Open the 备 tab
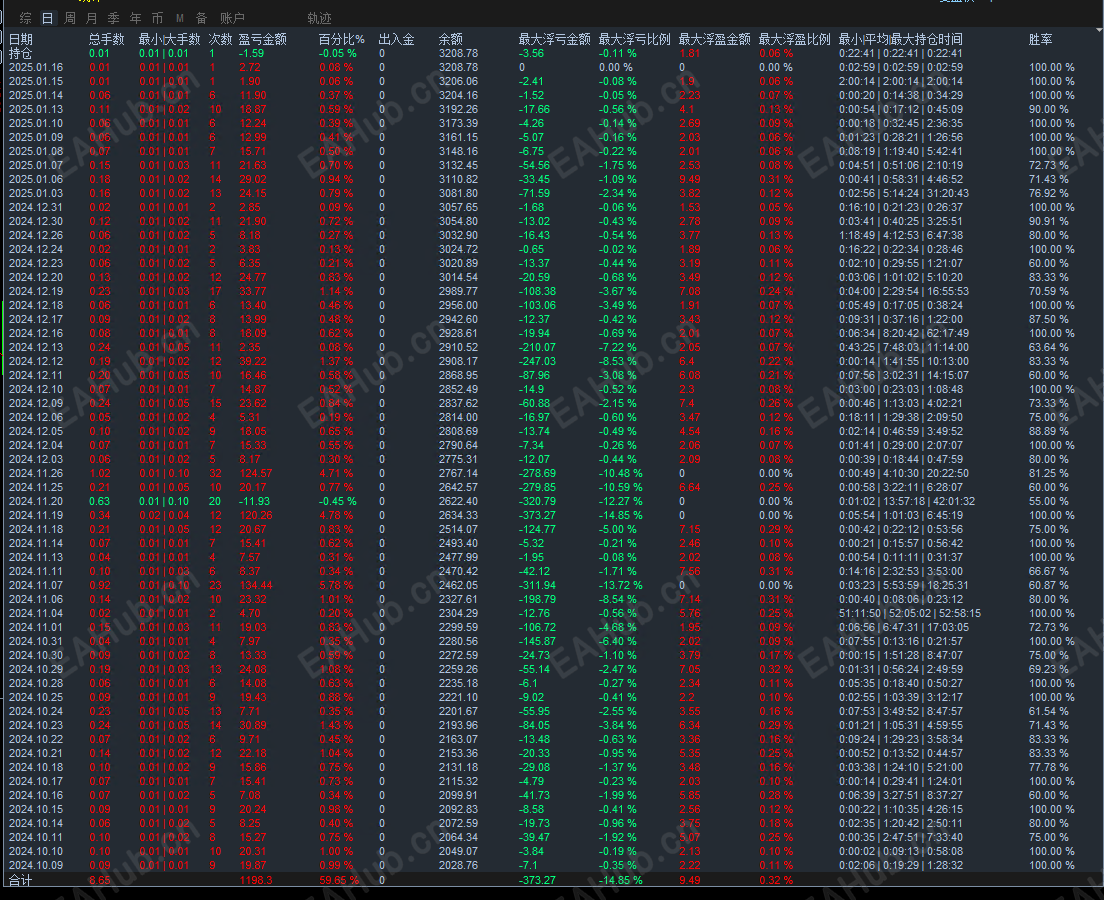The image size is (1104, 900). click(201, 18)
